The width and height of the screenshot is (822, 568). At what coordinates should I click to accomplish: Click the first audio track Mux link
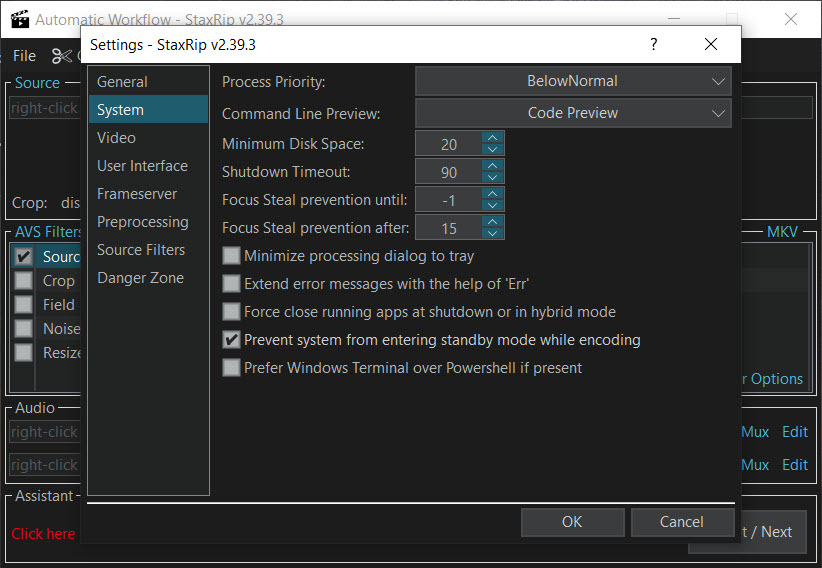[755, 432]
